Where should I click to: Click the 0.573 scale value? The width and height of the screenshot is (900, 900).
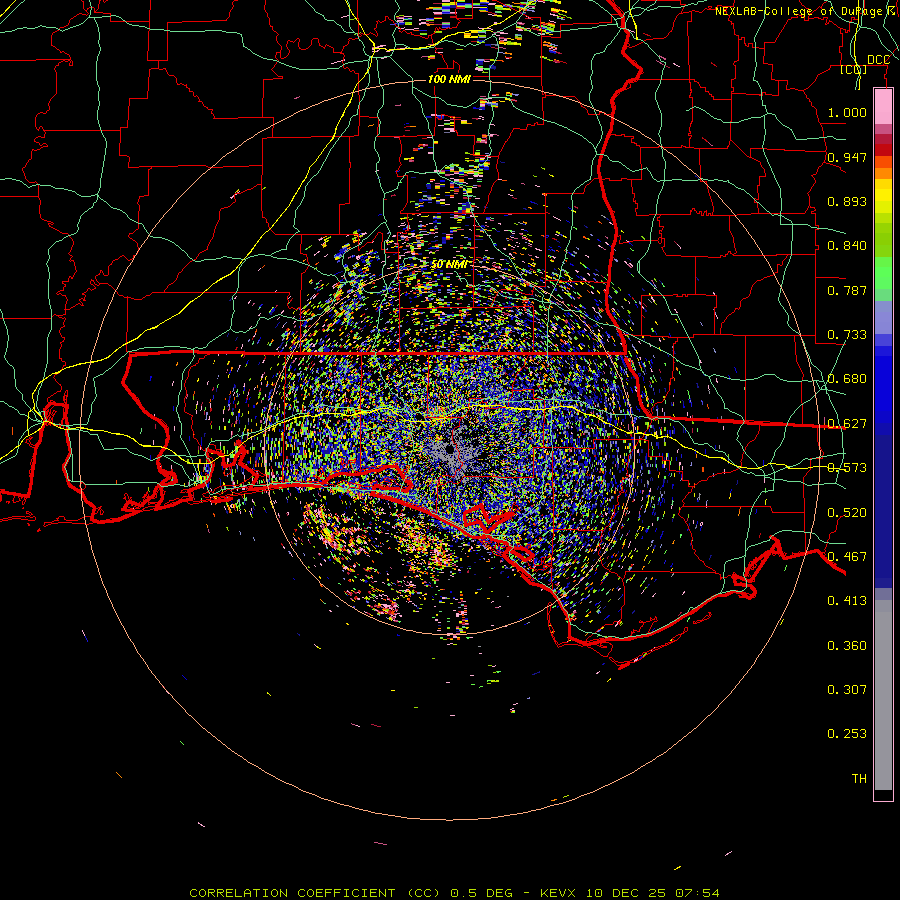(847, 468)
